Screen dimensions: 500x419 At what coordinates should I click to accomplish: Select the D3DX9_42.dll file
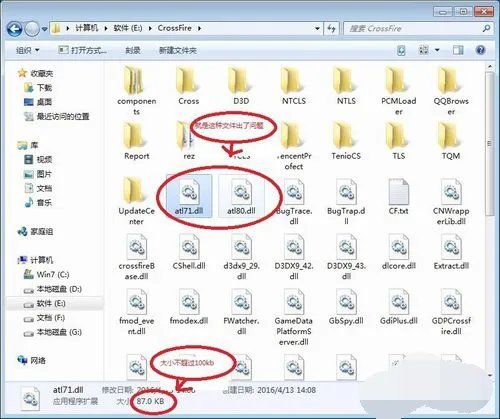[x=294, y=257]
